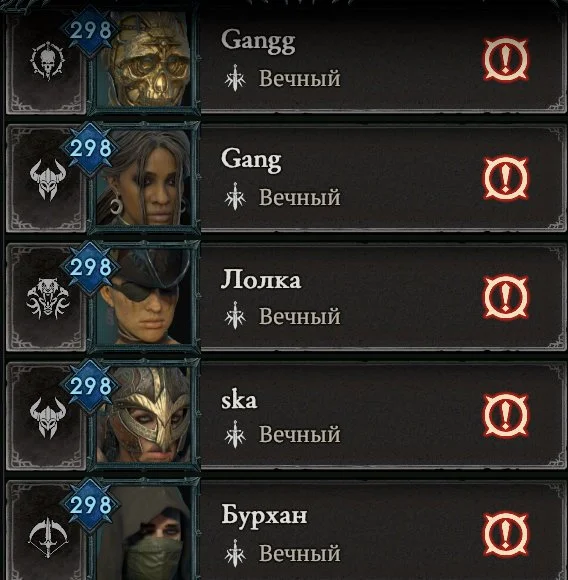This screenshot has height=580, width=568.
Task: Open the warning icon on Лолка's row
Action: tap(506, 297)
